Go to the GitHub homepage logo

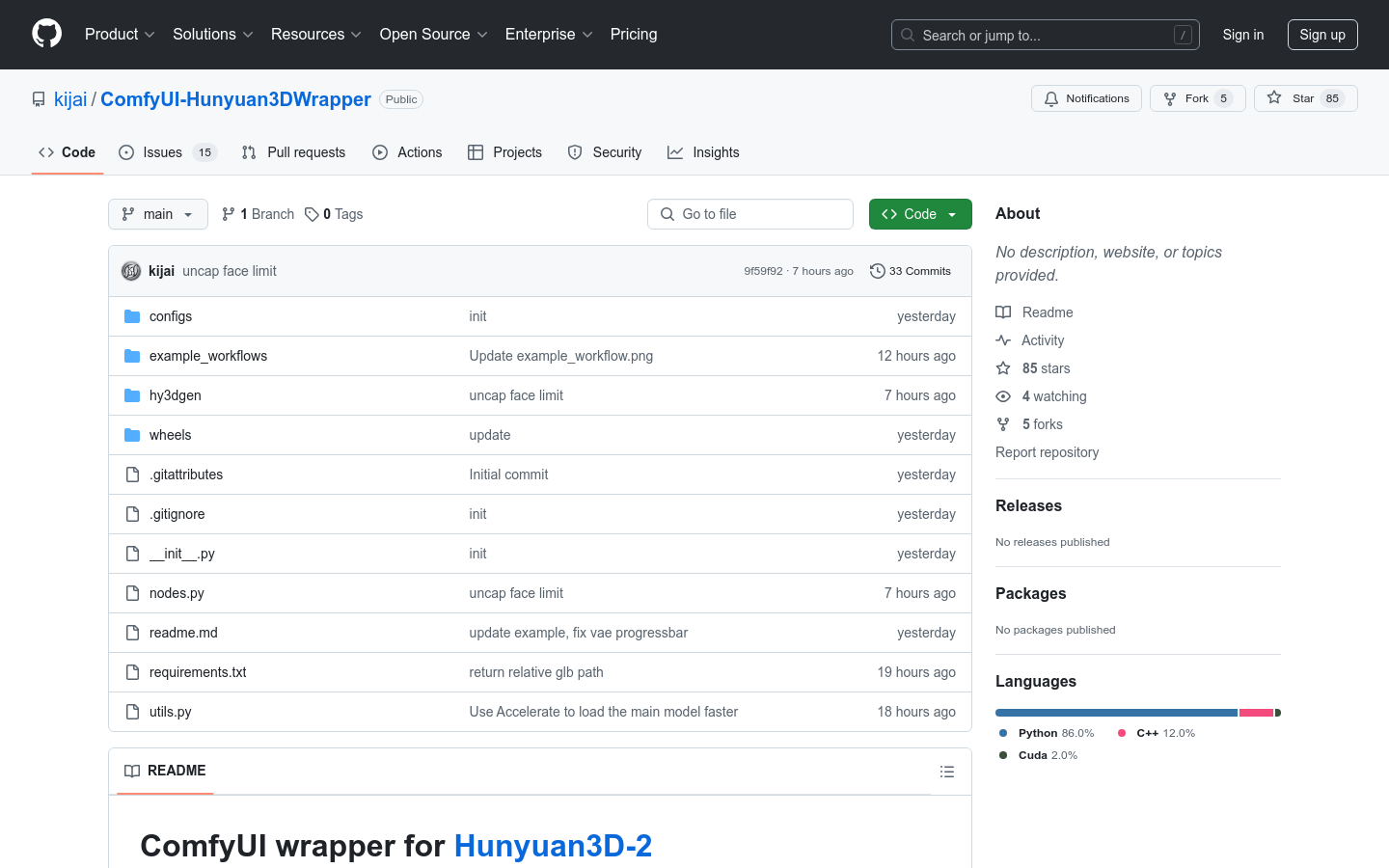[x=46, y=34]
